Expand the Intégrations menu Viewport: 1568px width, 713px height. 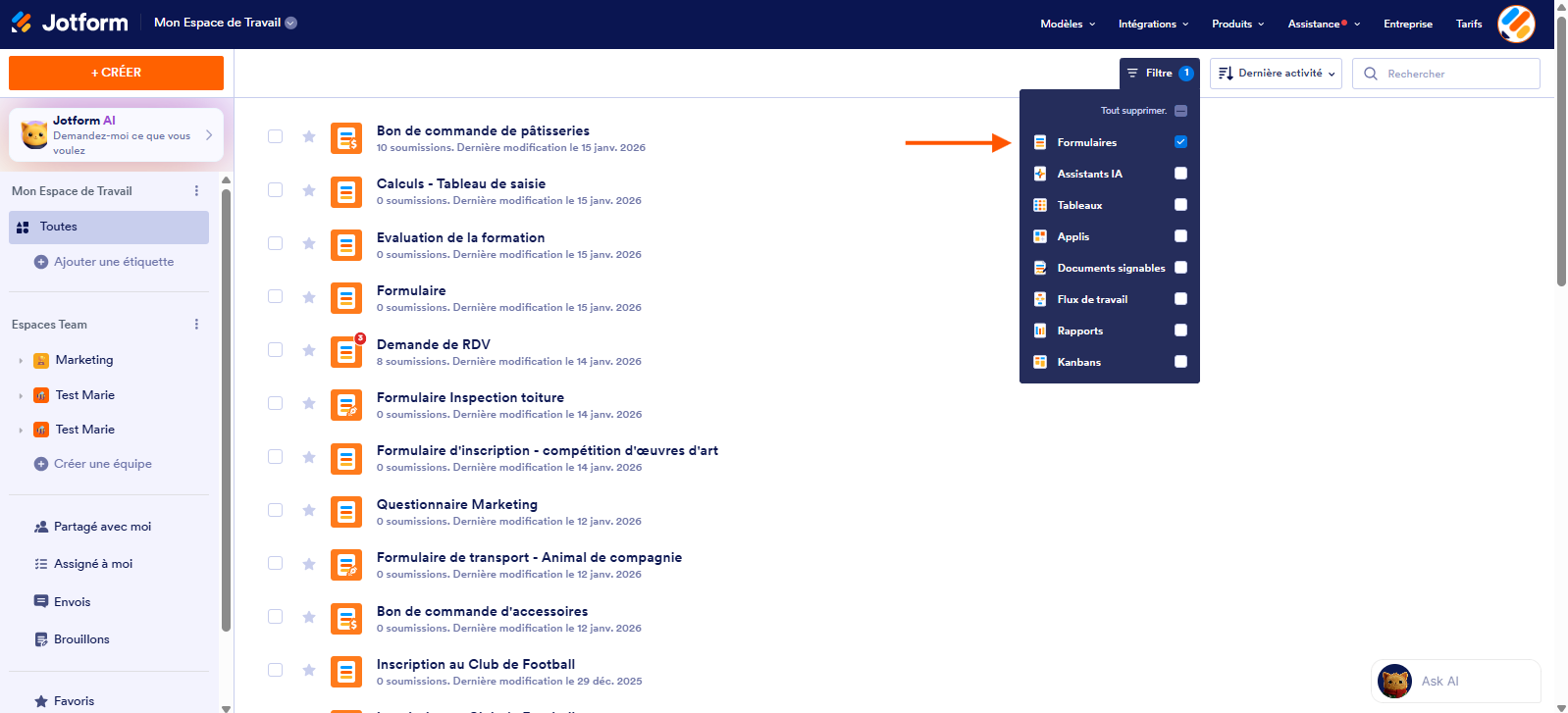tap(1153, 24)
